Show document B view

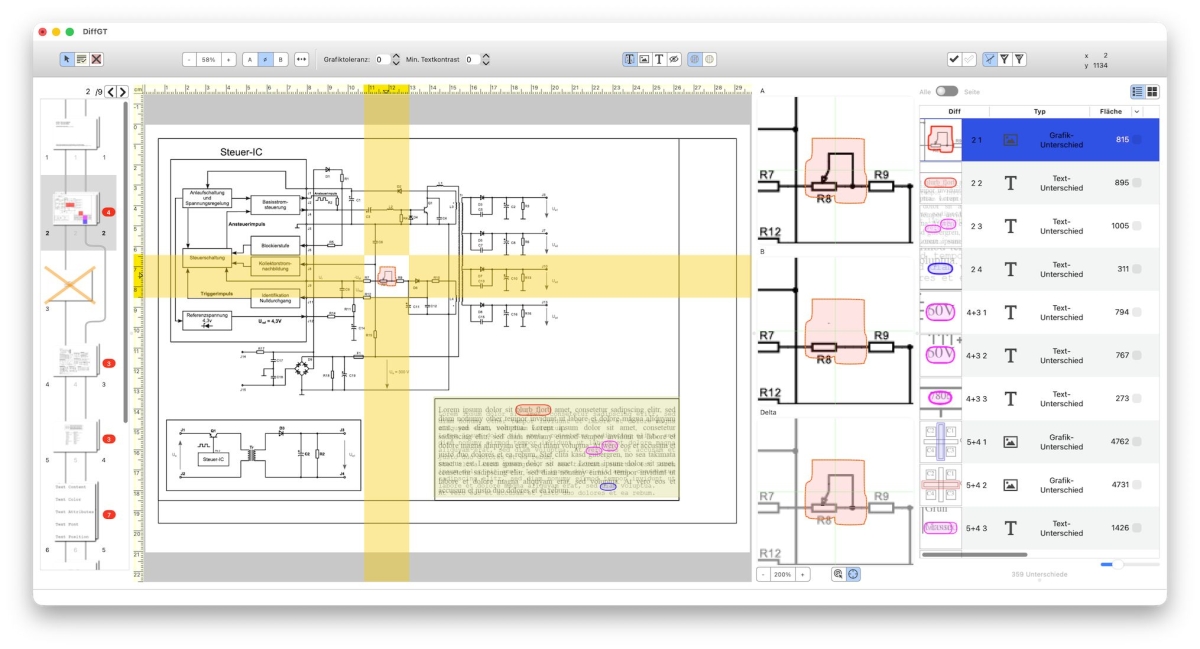pyautogui.click(x=281, y=60)
